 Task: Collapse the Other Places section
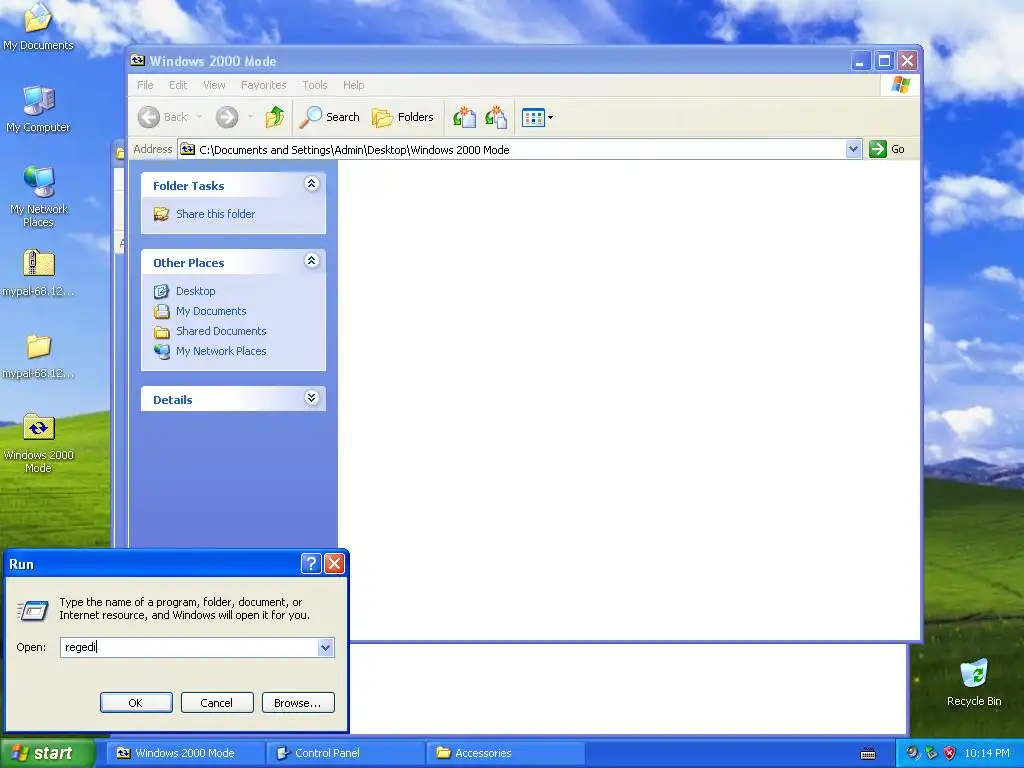click(312, 261)
